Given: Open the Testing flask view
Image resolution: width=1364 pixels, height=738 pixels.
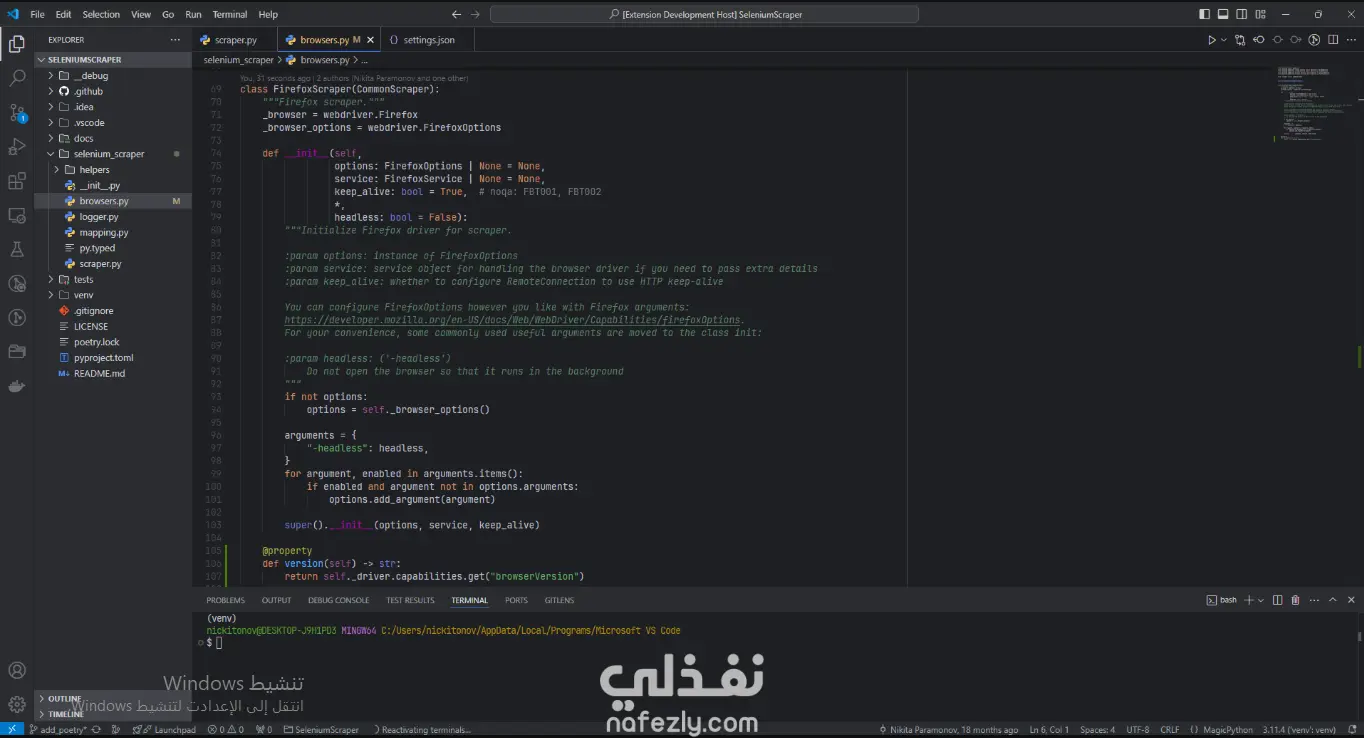Looking at the screenshot, I should point(17,249).
